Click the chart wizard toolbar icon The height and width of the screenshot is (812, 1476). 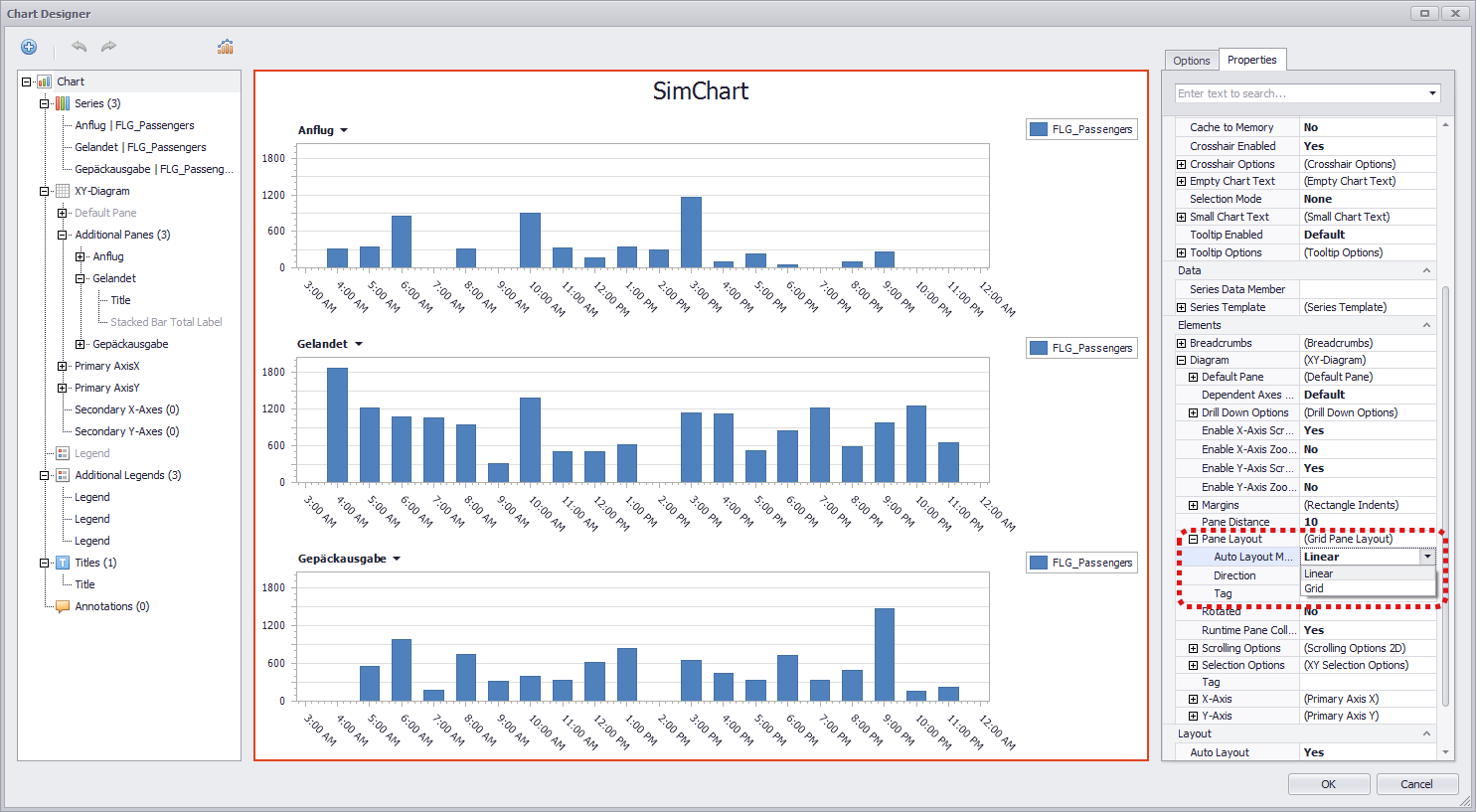pyautogui.click(x=225, y=47)
